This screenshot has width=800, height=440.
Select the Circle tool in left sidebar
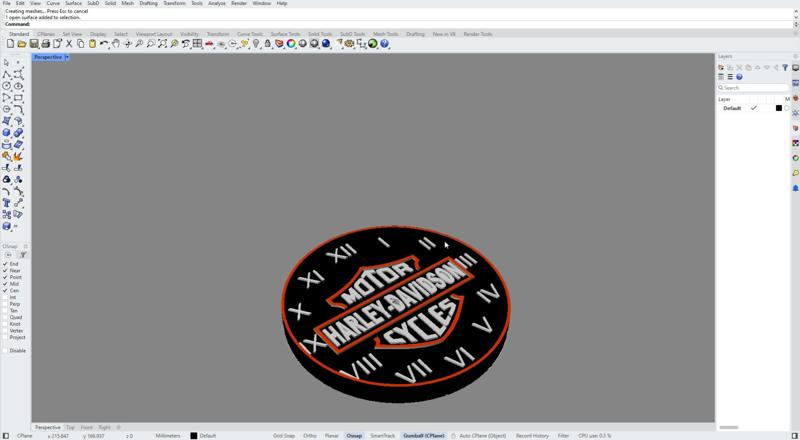pos(6,86)
